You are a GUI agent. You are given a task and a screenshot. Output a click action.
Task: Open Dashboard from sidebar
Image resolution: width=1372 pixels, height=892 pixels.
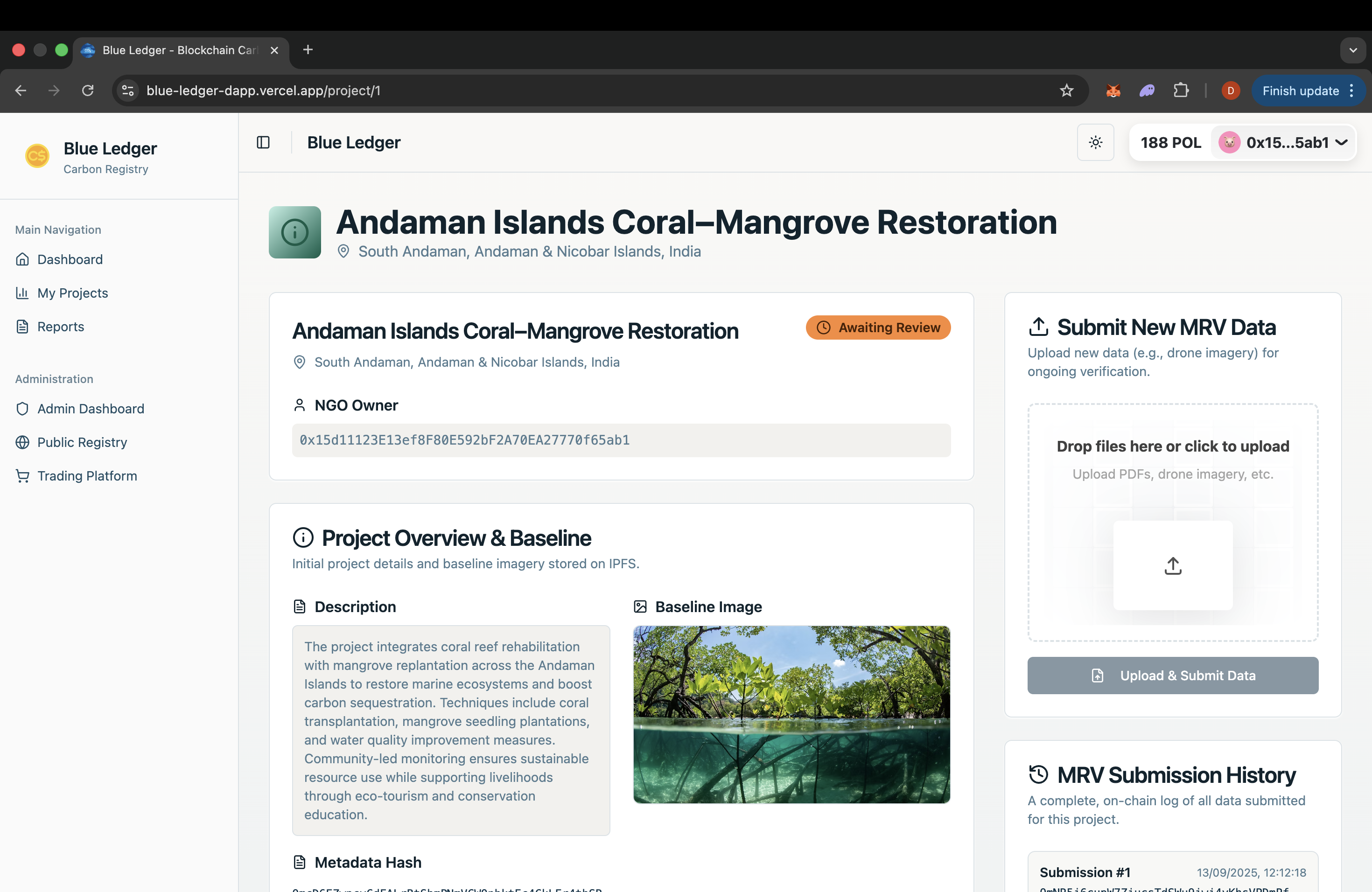[x=70, y=259]
